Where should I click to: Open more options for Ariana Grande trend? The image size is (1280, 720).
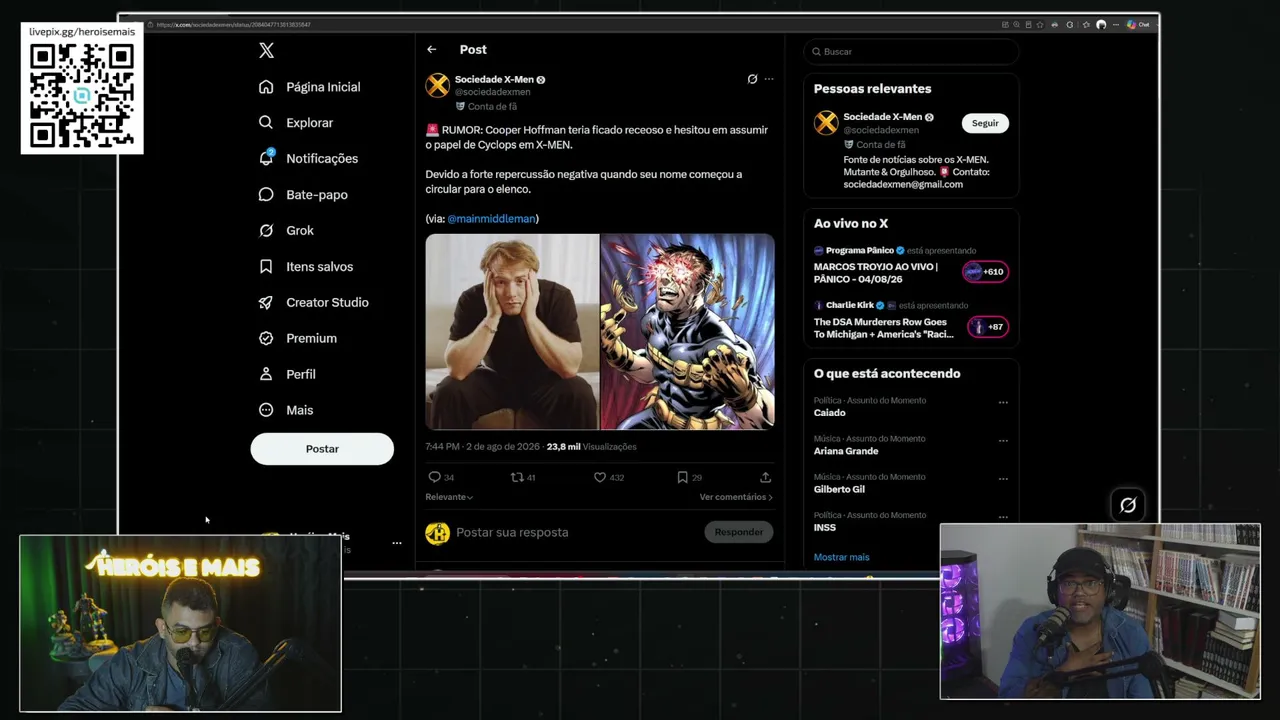click(x=1003, y=440)
